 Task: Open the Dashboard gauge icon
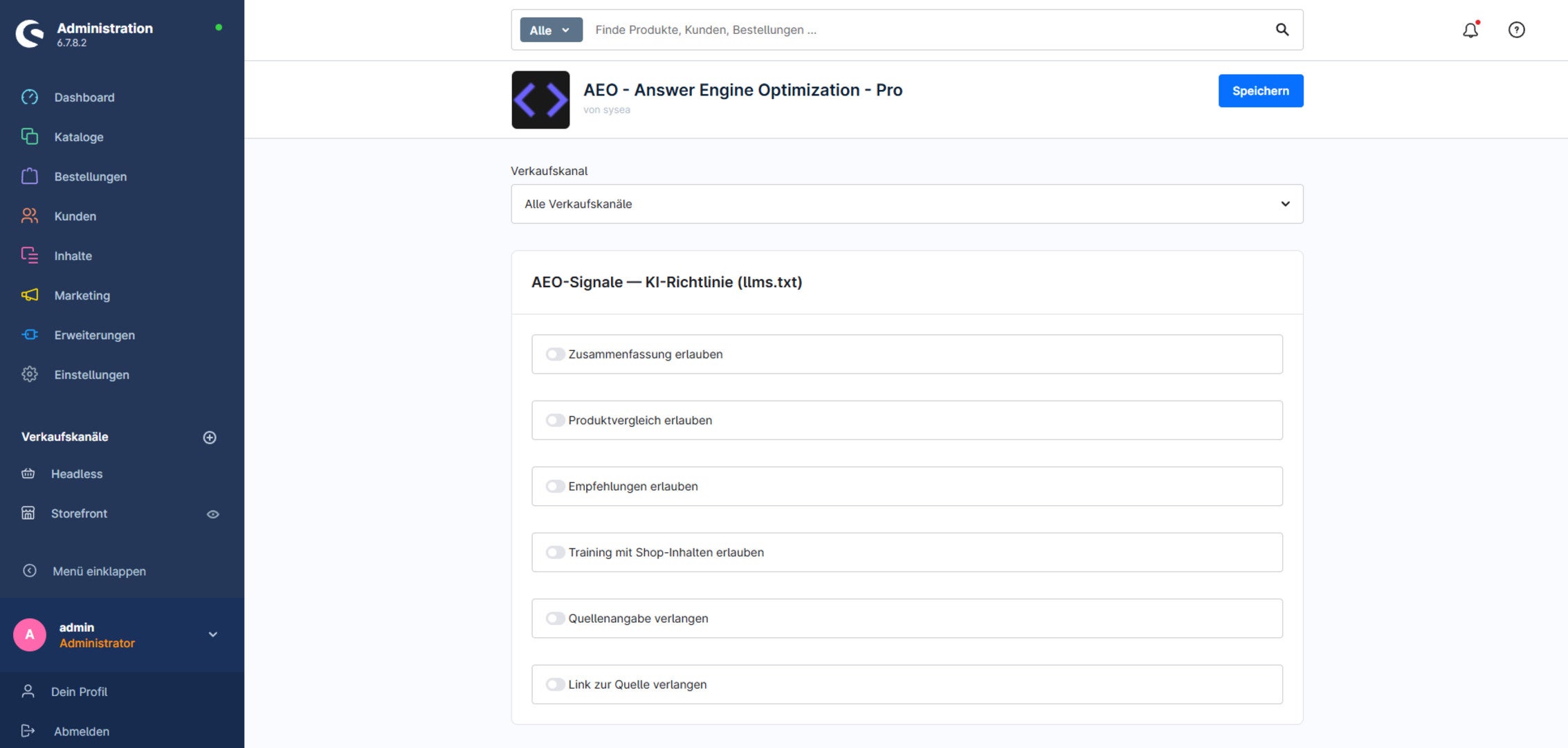click(x=30, y=98)
